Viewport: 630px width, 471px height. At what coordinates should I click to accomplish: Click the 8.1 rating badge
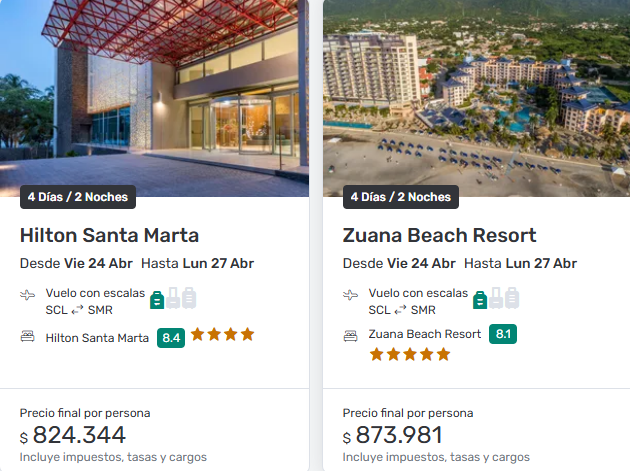(x=502, y=334)
